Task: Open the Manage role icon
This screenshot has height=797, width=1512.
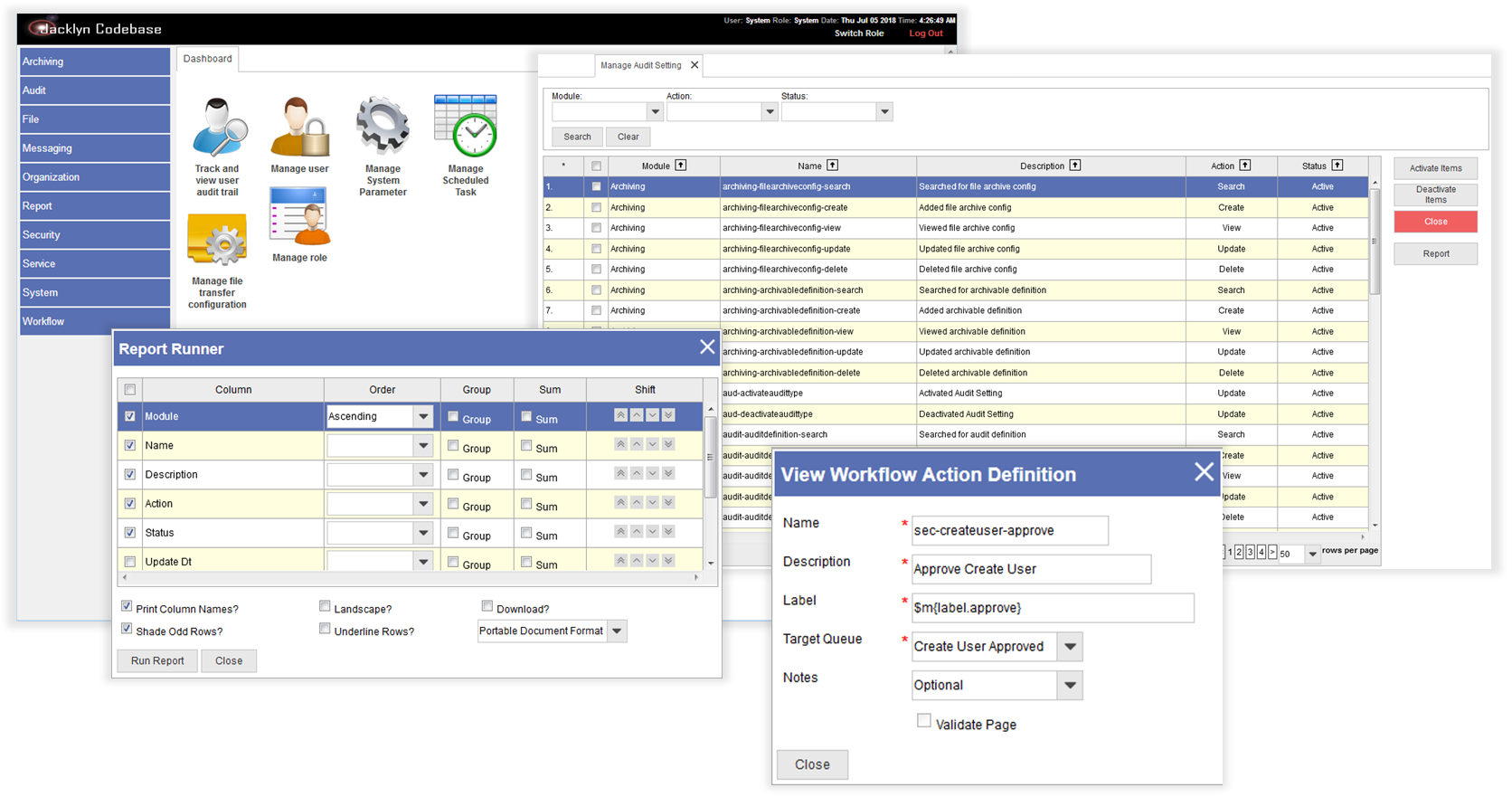Action: (299, 217)
